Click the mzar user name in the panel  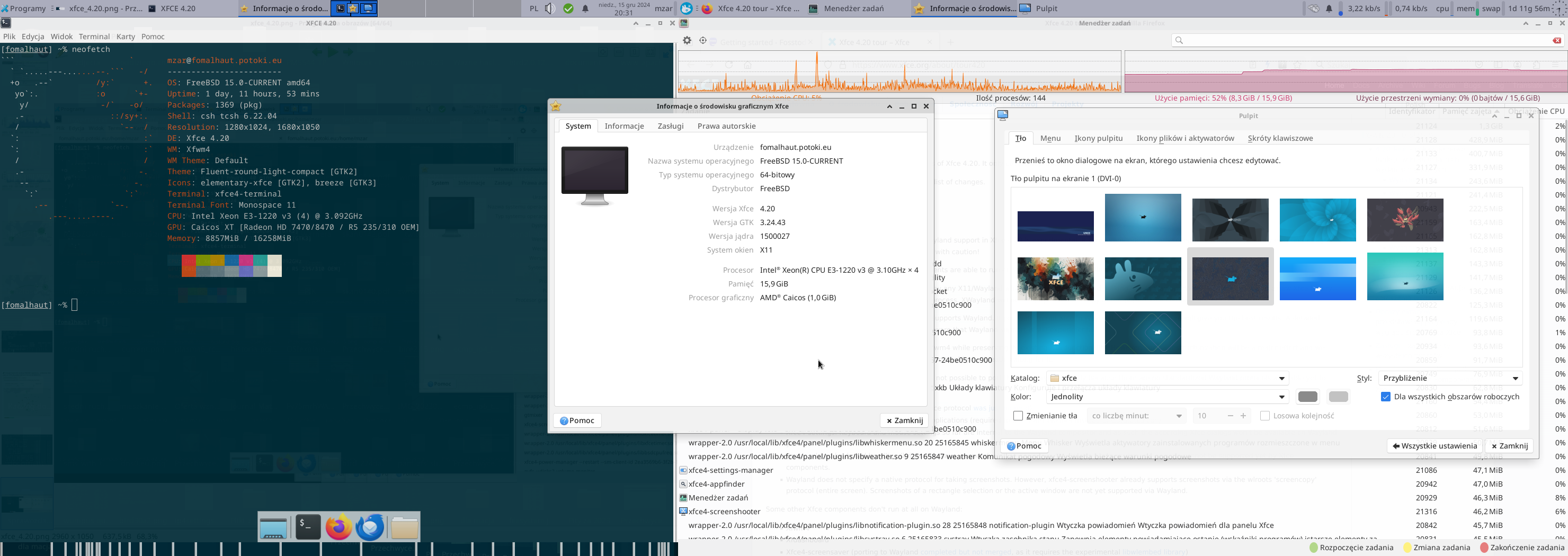tap(663, 8)
